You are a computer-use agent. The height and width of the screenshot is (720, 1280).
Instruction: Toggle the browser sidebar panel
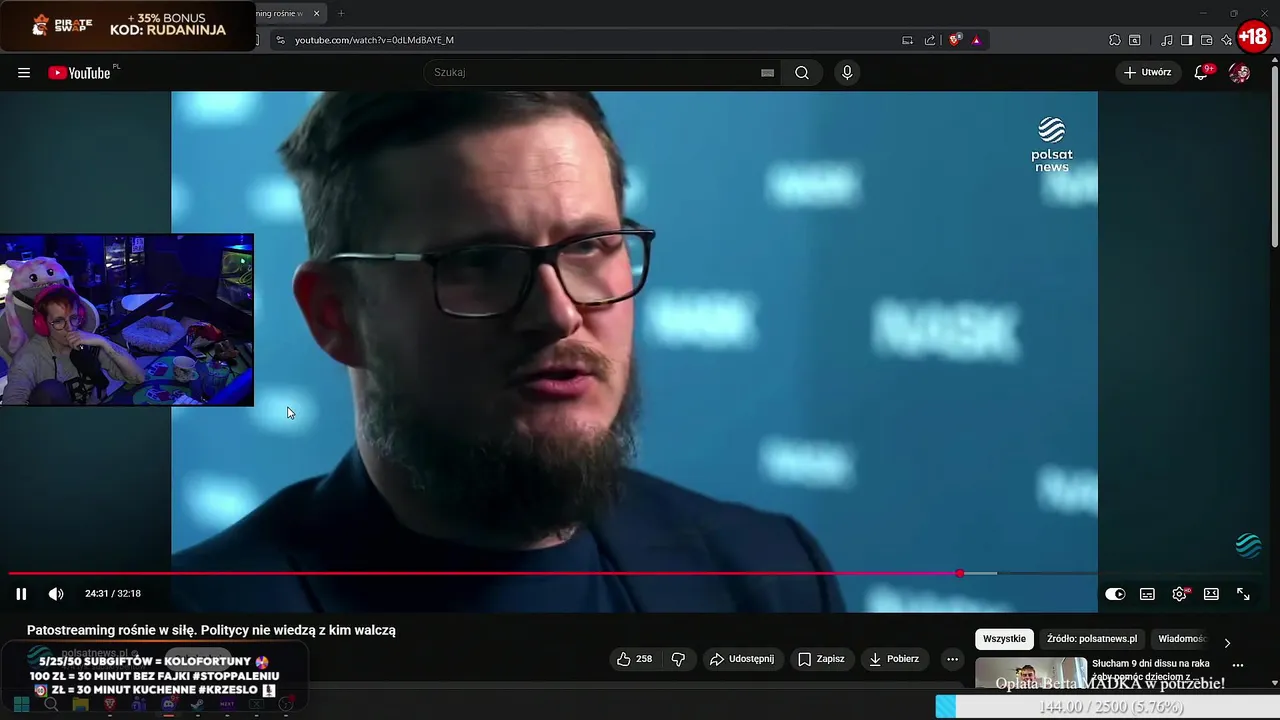(x=1186, y=40)
